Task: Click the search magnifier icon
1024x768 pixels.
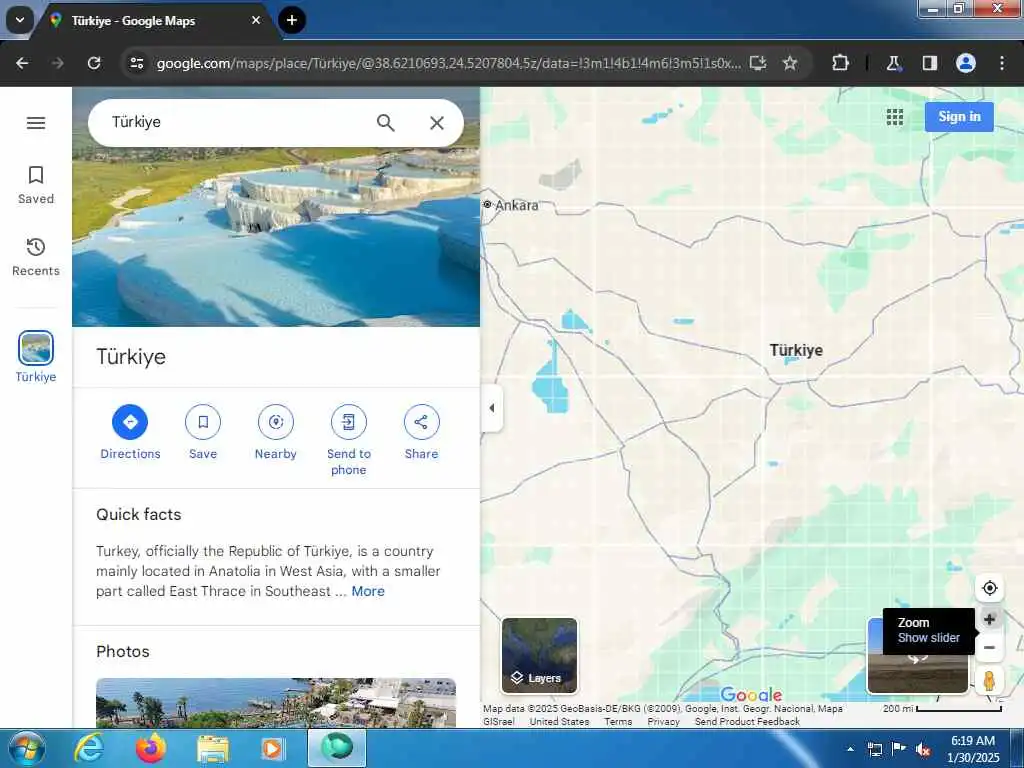Action: coord(385,122)
